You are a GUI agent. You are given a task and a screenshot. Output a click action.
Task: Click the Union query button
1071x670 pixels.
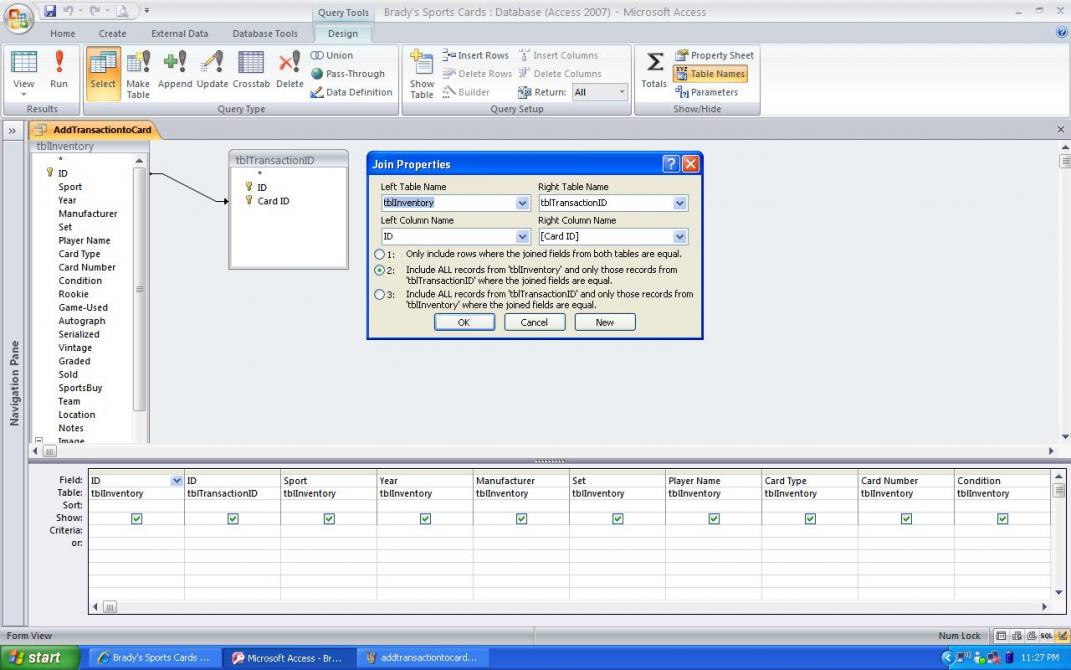[x=332, y=55]
